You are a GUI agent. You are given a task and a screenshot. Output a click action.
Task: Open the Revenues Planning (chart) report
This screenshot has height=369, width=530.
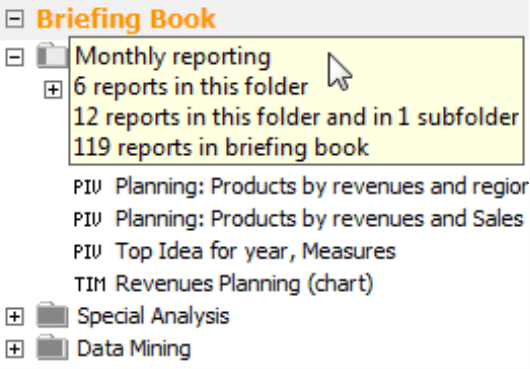point(244,284)
